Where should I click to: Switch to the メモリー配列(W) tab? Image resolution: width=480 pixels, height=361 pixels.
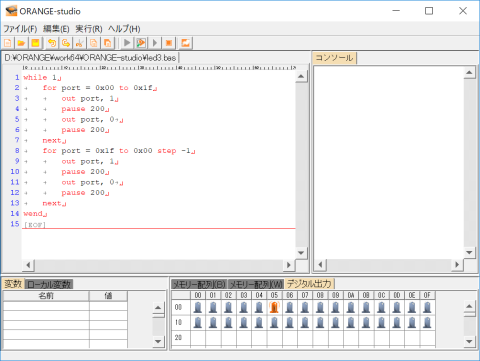[256, 284]
